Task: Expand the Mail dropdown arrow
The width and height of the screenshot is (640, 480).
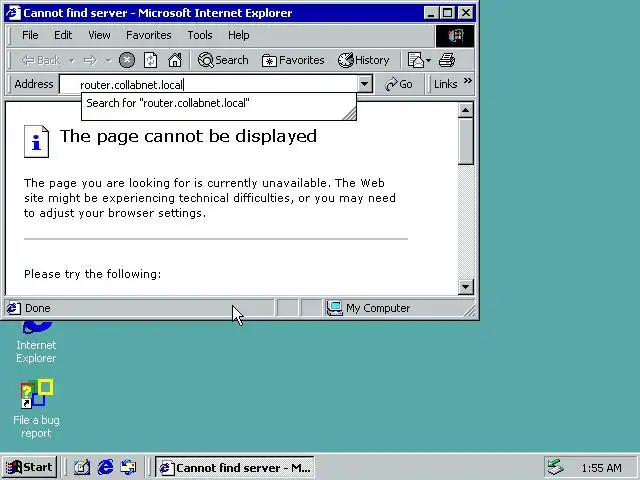Action: click(429, 60)
